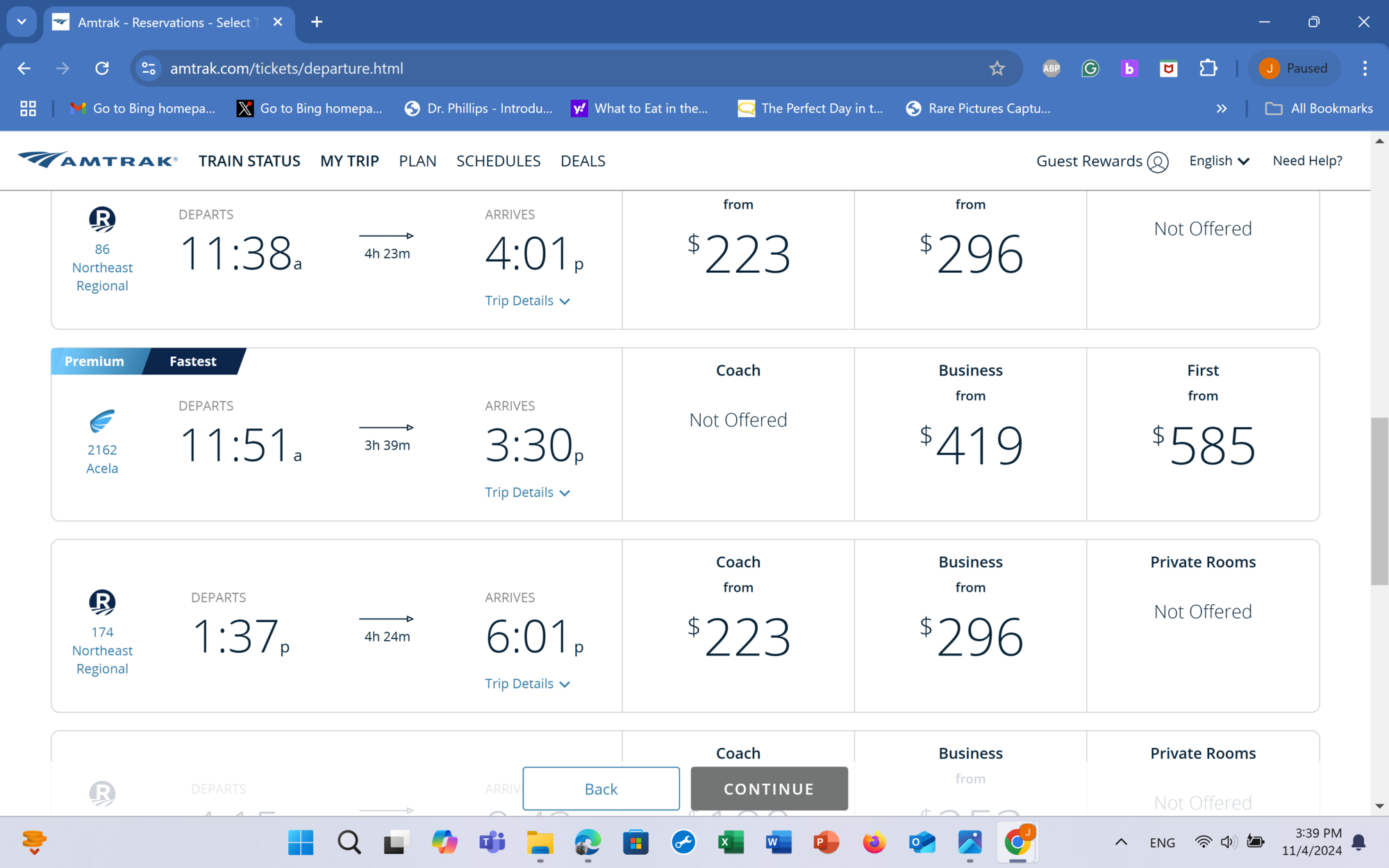1389x868 pixels.
Task: Reload the Amtrak page
Action: click(x=102, y=68)
